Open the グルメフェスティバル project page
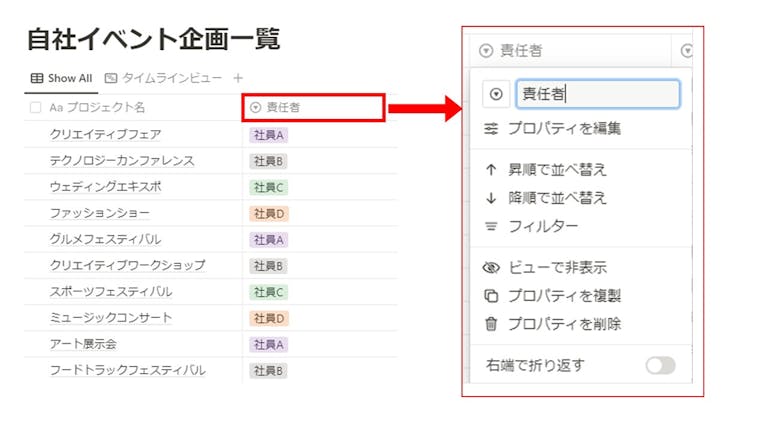 (x=105, y=239)
